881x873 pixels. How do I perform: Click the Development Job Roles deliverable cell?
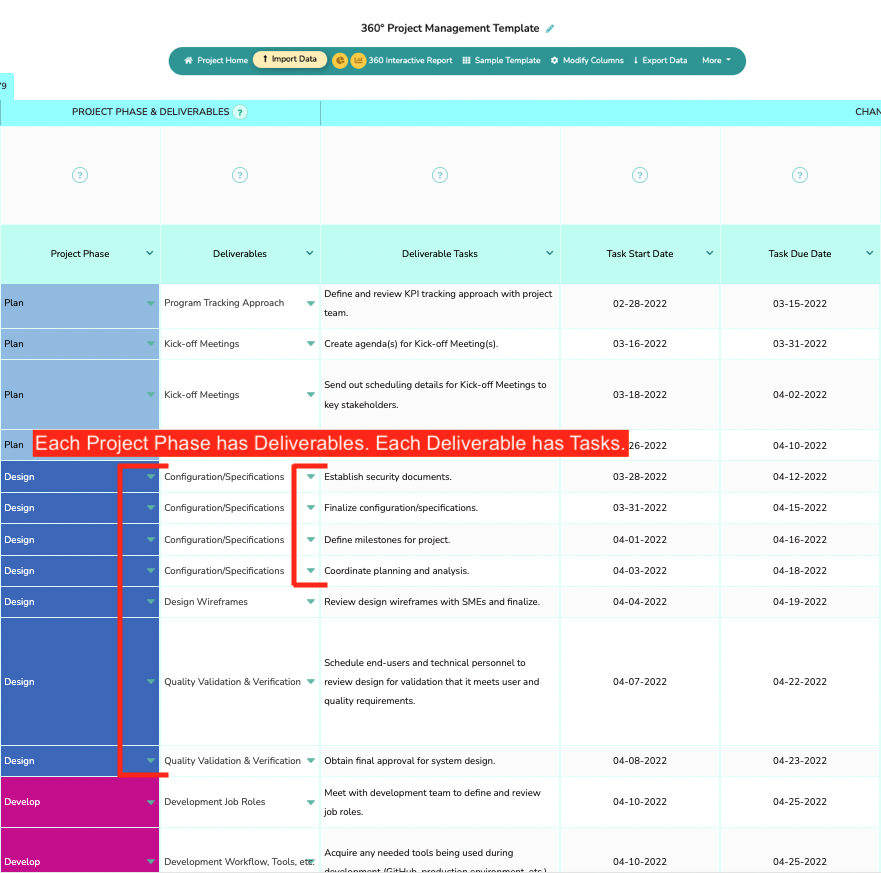(240, 802)
